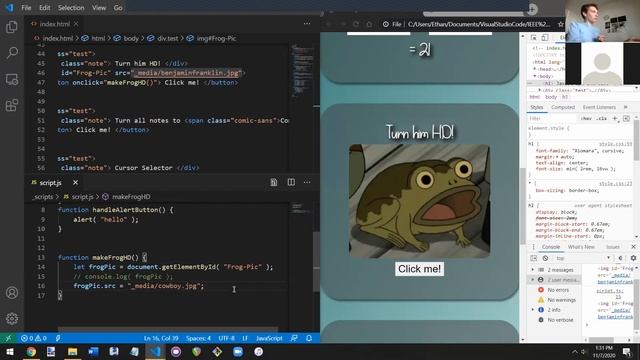The width and height of the screenshot is (640, 360).
Task: Open the Edit menu
Action: [x=44, y=7]
